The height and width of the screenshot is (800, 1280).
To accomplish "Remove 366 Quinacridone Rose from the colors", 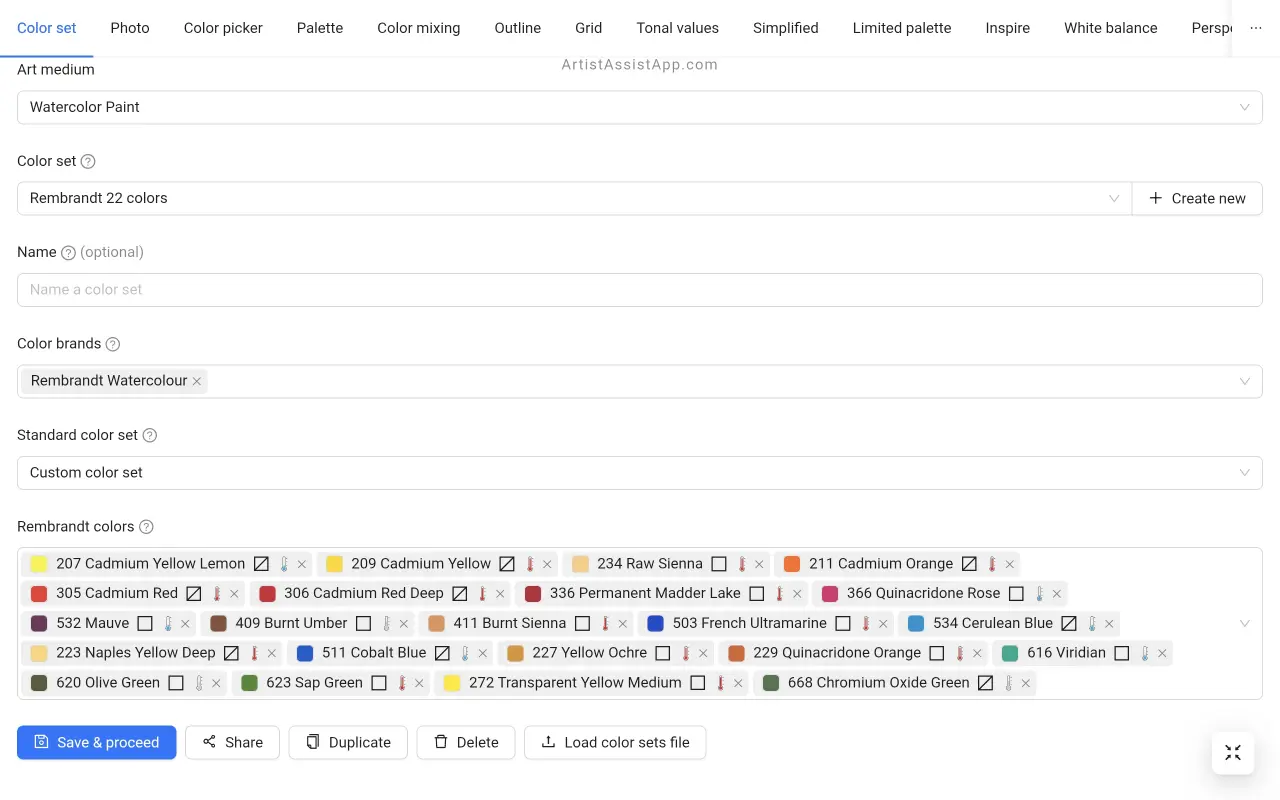I will click(x=1057, y=594).
